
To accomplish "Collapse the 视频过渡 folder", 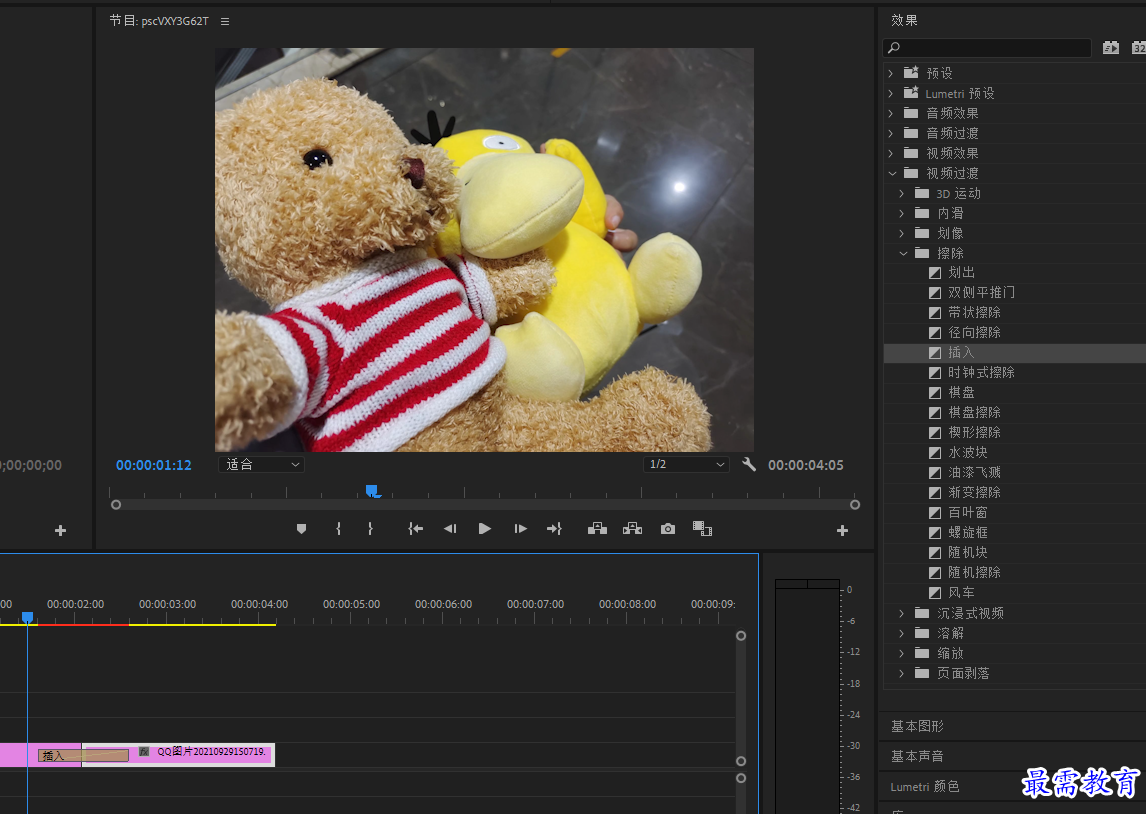I will pyautogui.click(x=892, y=173).
